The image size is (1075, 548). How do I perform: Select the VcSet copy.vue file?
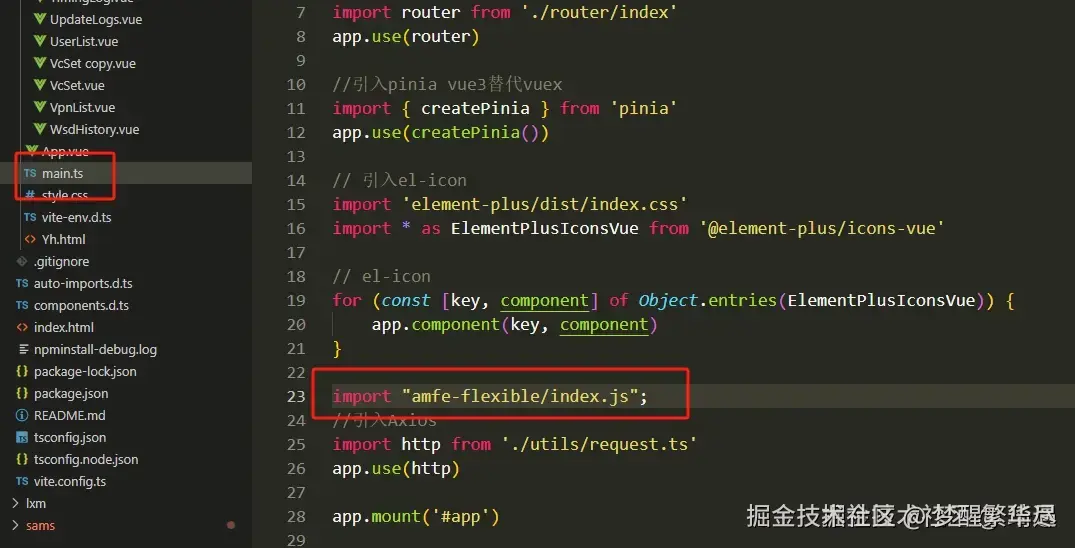pos(93,63)
